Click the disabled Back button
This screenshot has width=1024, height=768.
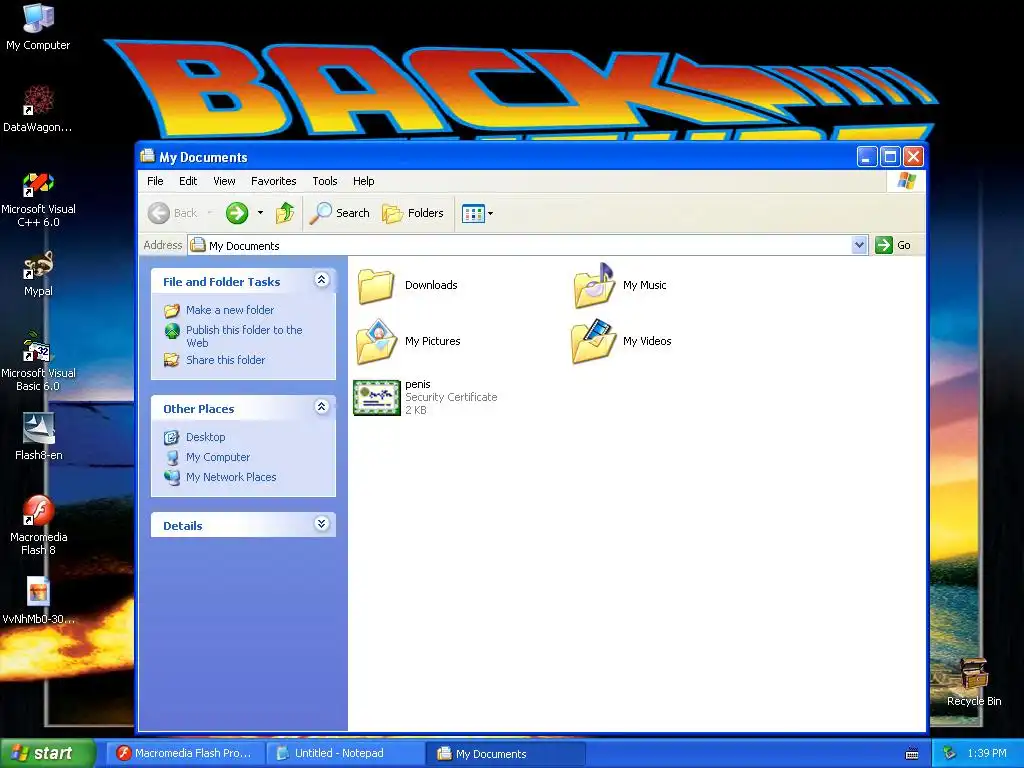(x=172, y=213)
